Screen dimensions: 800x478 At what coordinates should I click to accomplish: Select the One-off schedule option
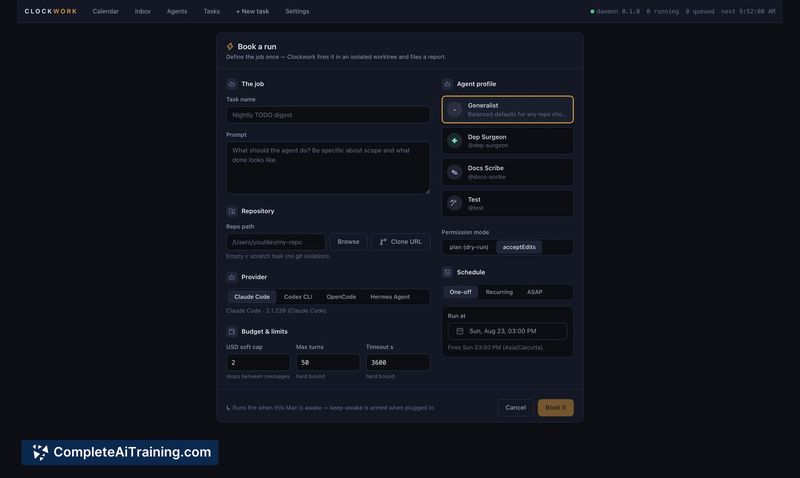point(461,292)
